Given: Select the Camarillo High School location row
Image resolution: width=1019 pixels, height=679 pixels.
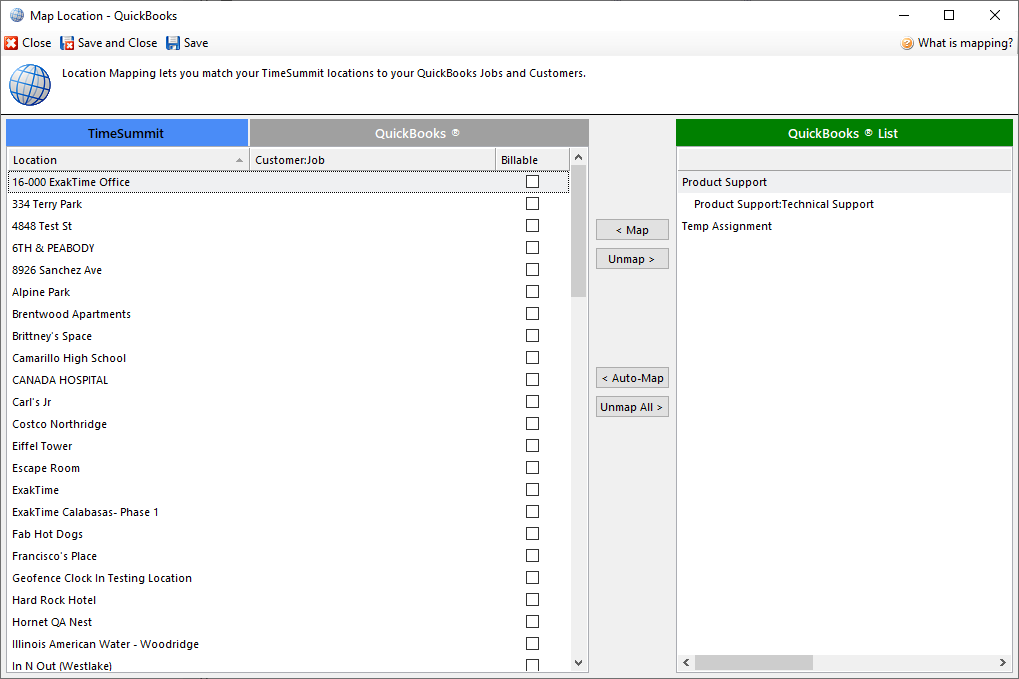Looking at the screenshot, I should pos(69,358).
